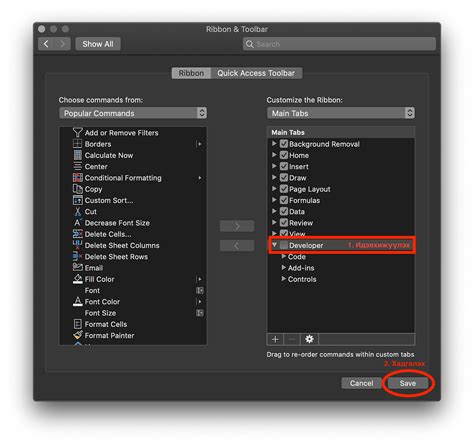Expand the Code group under Developer

[x=283, y=256]
